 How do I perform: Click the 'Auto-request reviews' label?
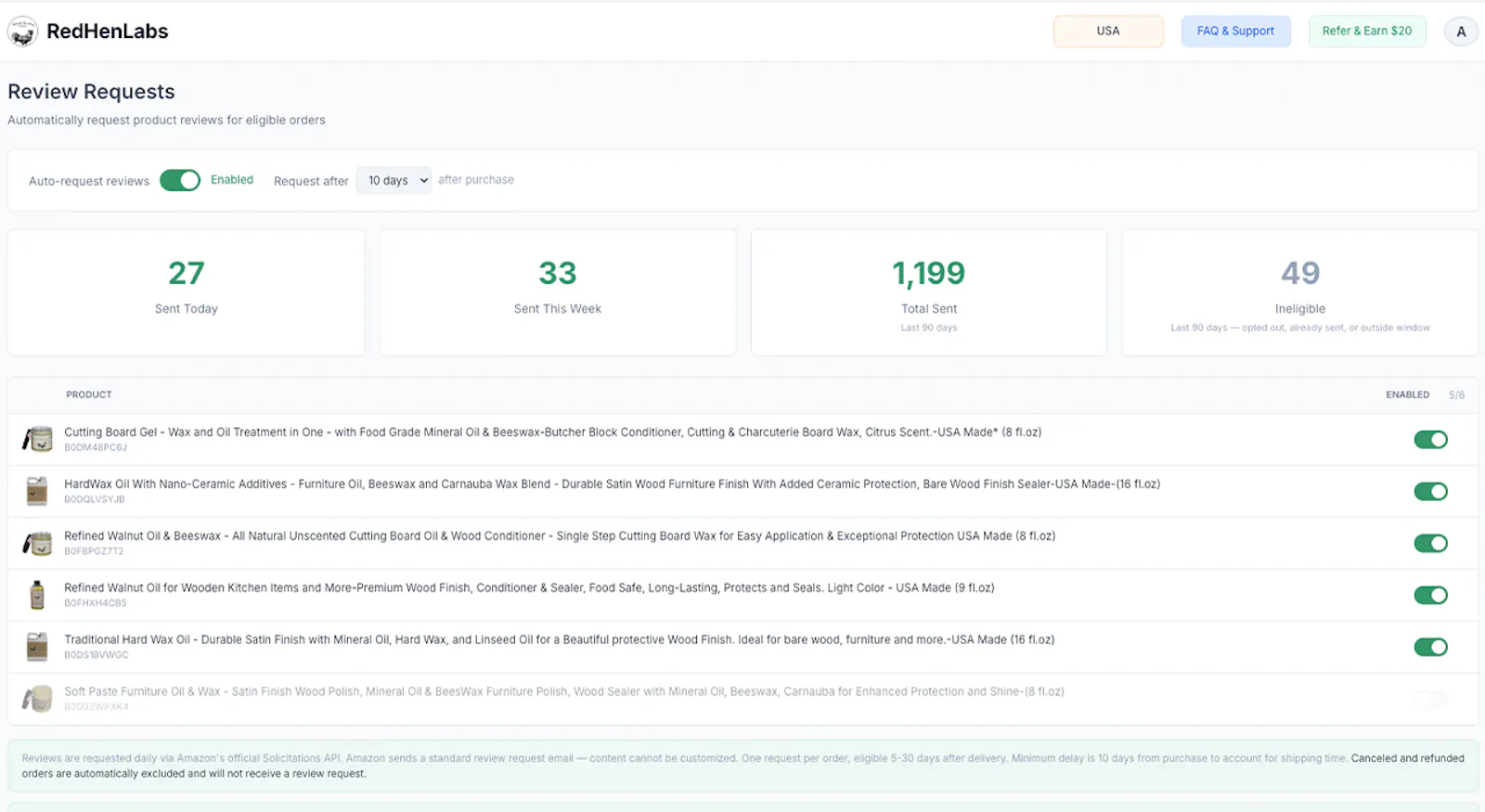pos(89,181)
